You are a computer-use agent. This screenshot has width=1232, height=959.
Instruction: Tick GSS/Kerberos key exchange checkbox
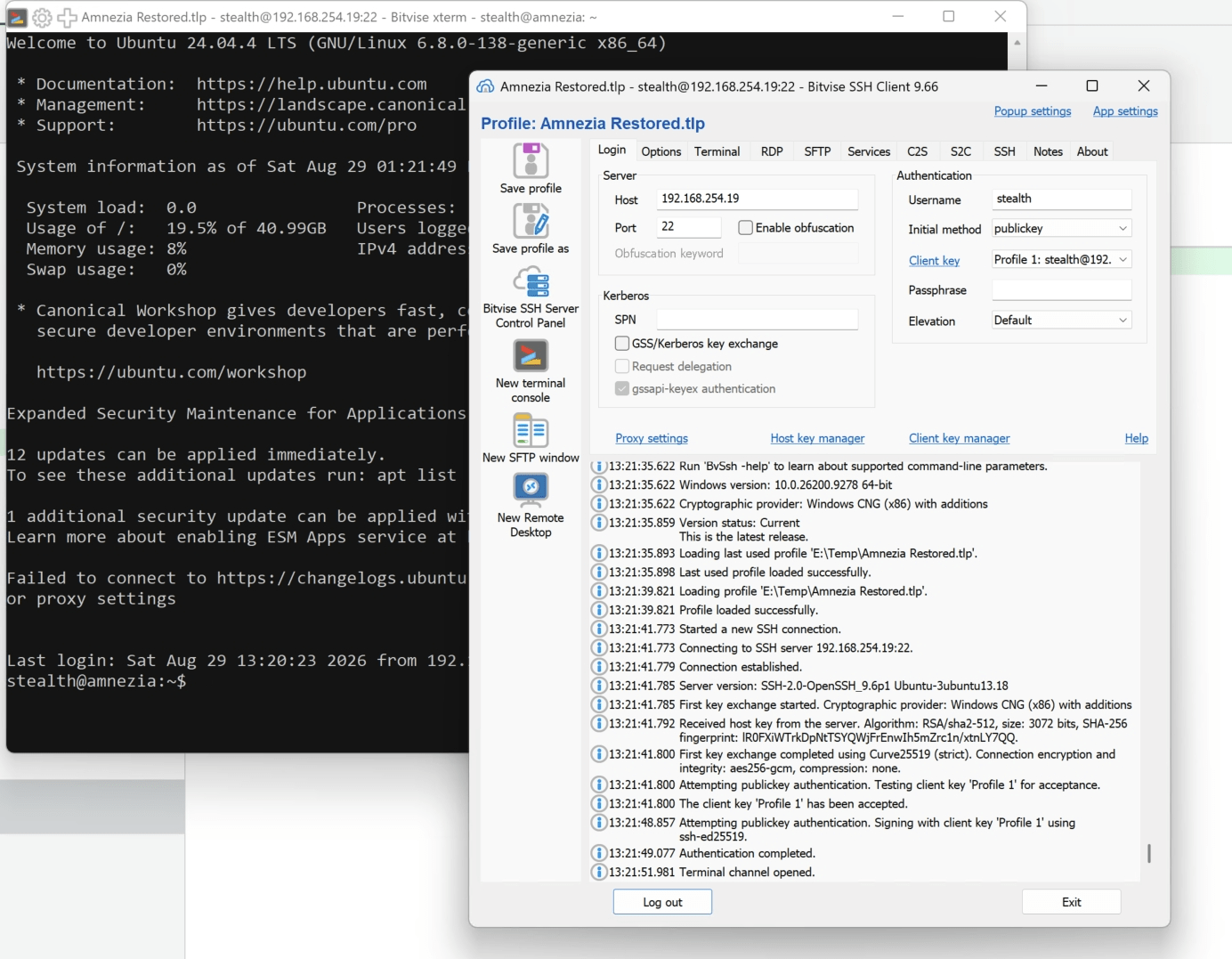point(622,343)
